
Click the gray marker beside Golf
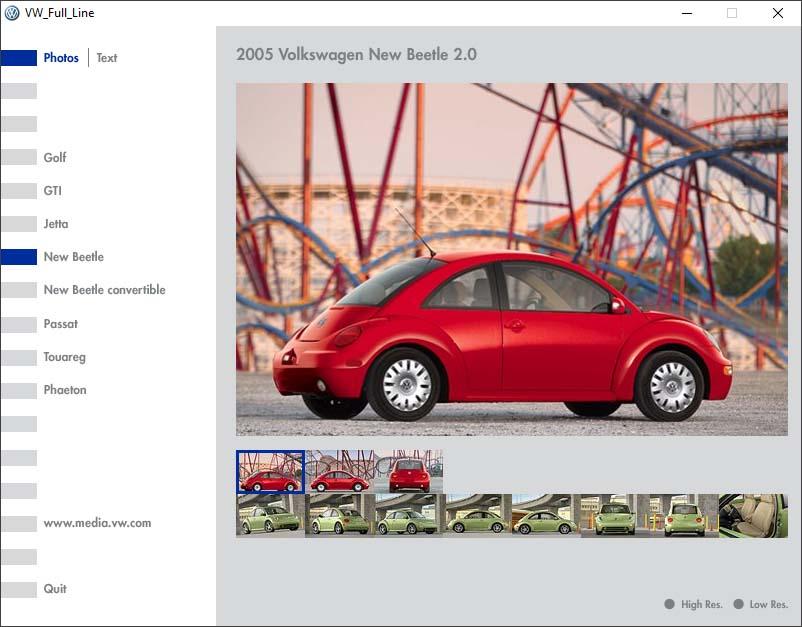[x=19, y=157]
